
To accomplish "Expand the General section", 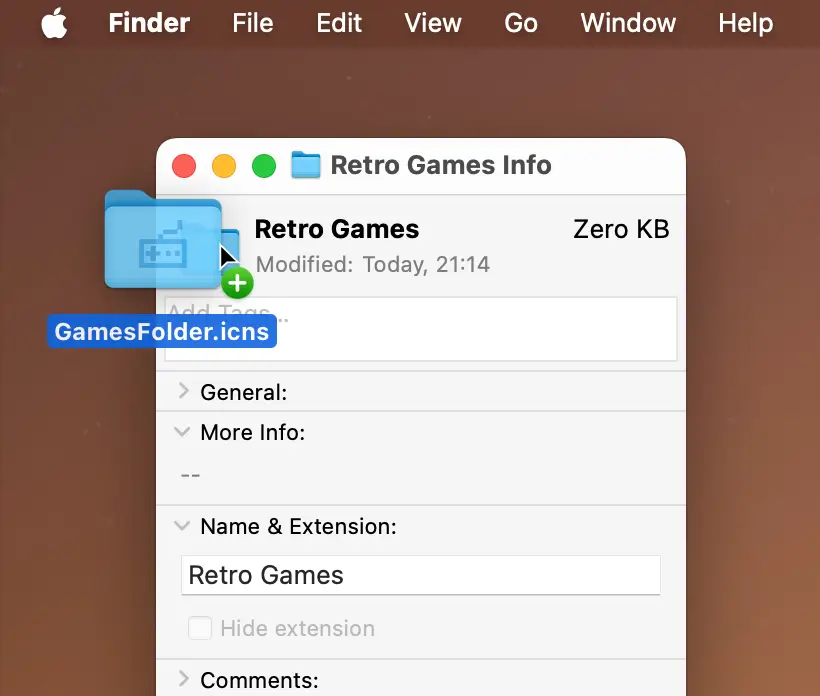I will point(183,391).
